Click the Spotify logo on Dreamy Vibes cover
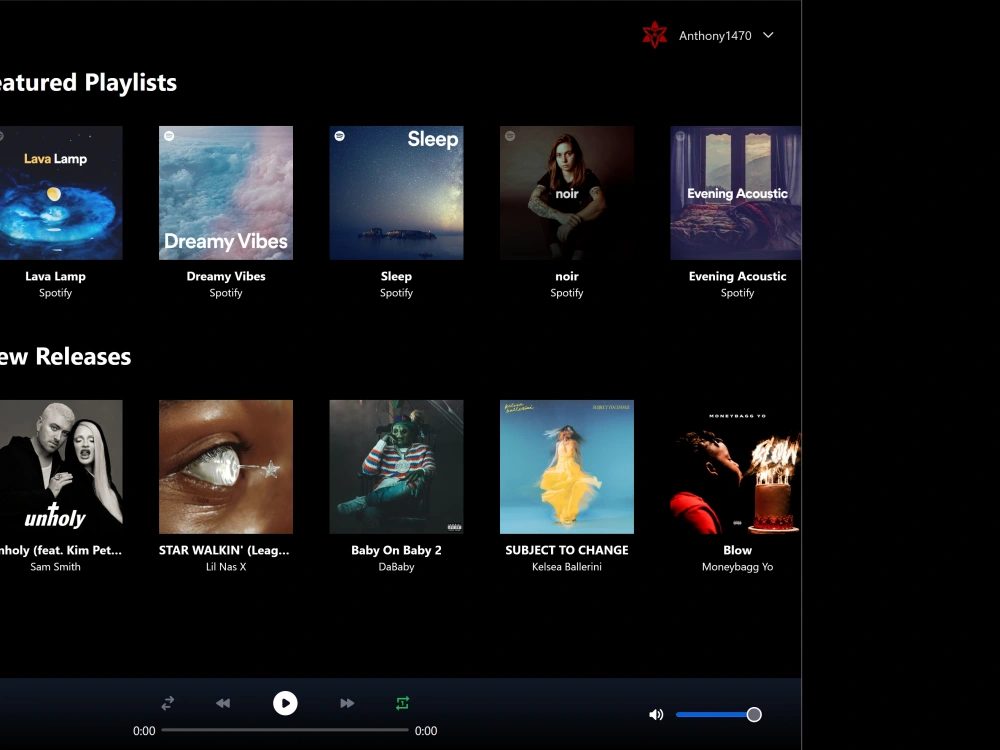The image size is (1000, 750). coord(169,136)
